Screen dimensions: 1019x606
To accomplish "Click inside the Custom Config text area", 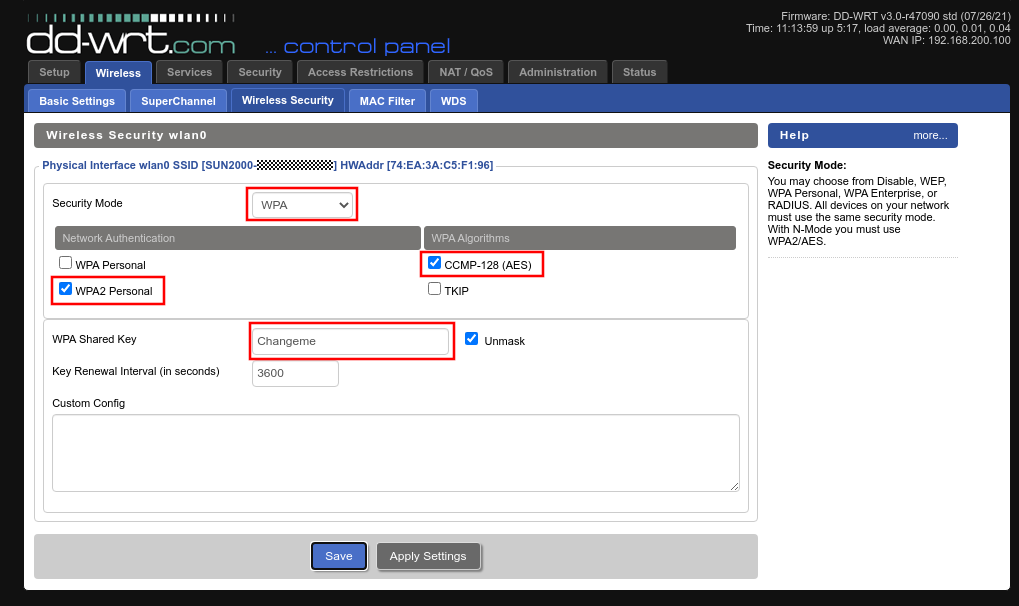I will pyautogui.click(x=396, y=453).
